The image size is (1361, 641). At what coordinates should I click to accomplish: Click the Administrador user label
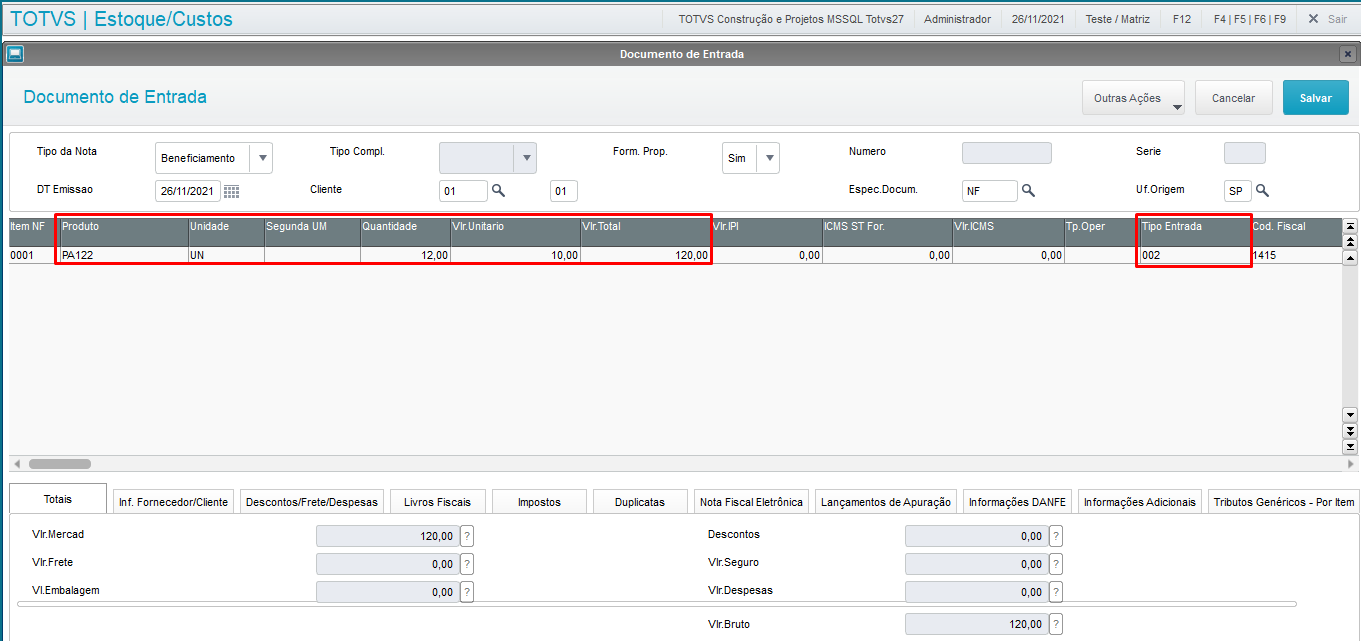click(957, 19)
